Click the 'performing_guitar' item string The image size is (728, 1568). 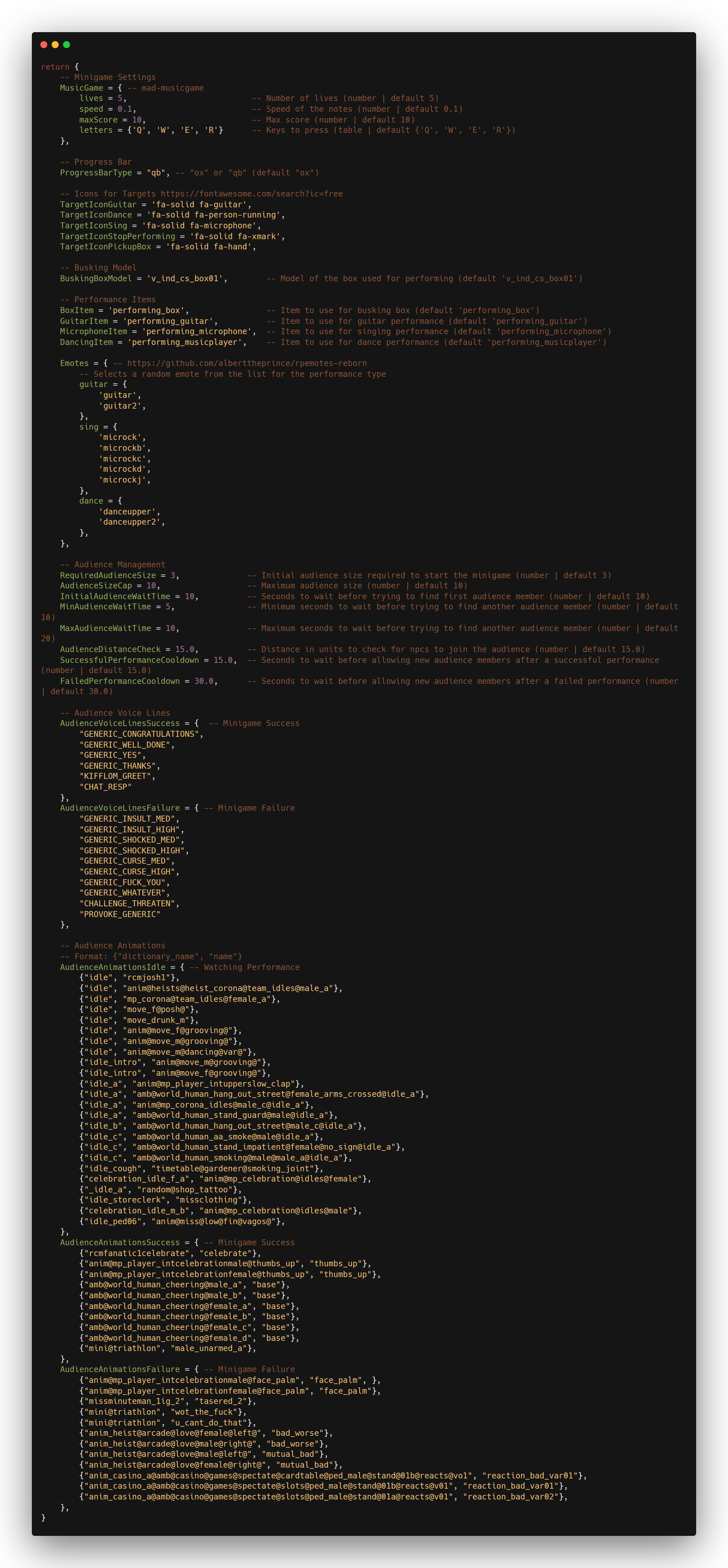click(x=167, y=321)
